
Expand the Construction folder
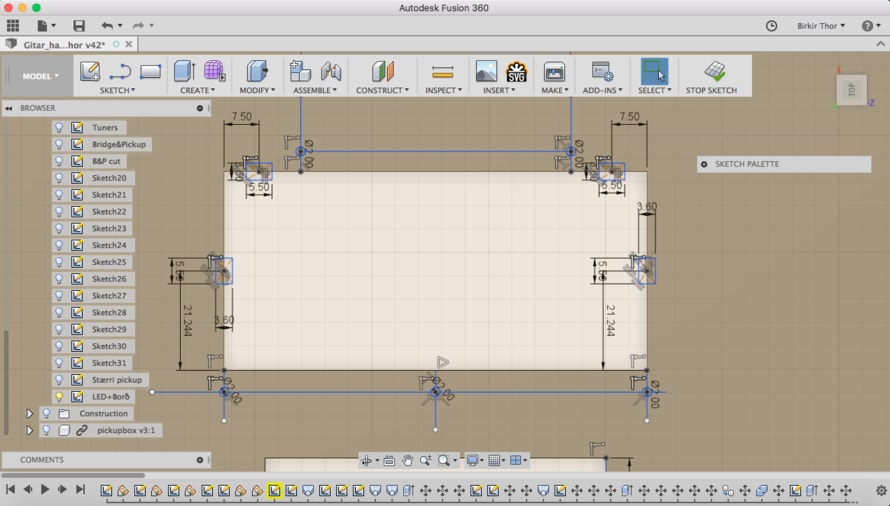click(x=30, y=413)
